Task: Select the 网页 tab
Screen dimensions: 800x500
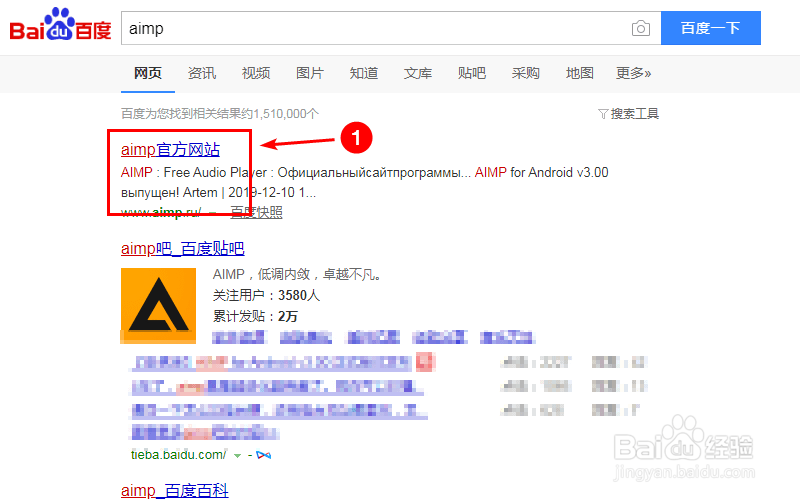Action: (x=147, y=73)
